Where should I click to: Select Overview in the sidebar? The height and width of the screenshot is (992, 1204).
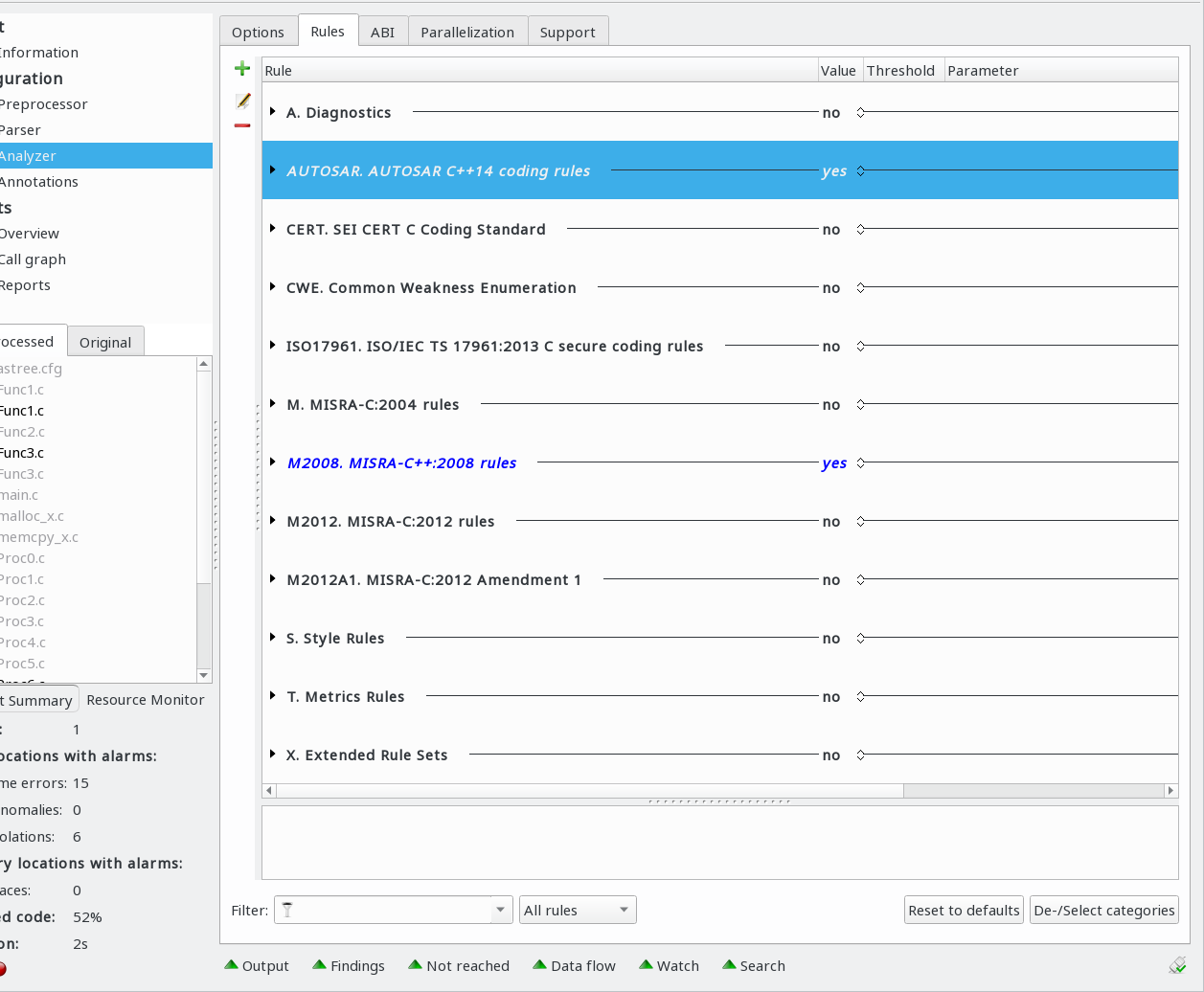[30, 234]
